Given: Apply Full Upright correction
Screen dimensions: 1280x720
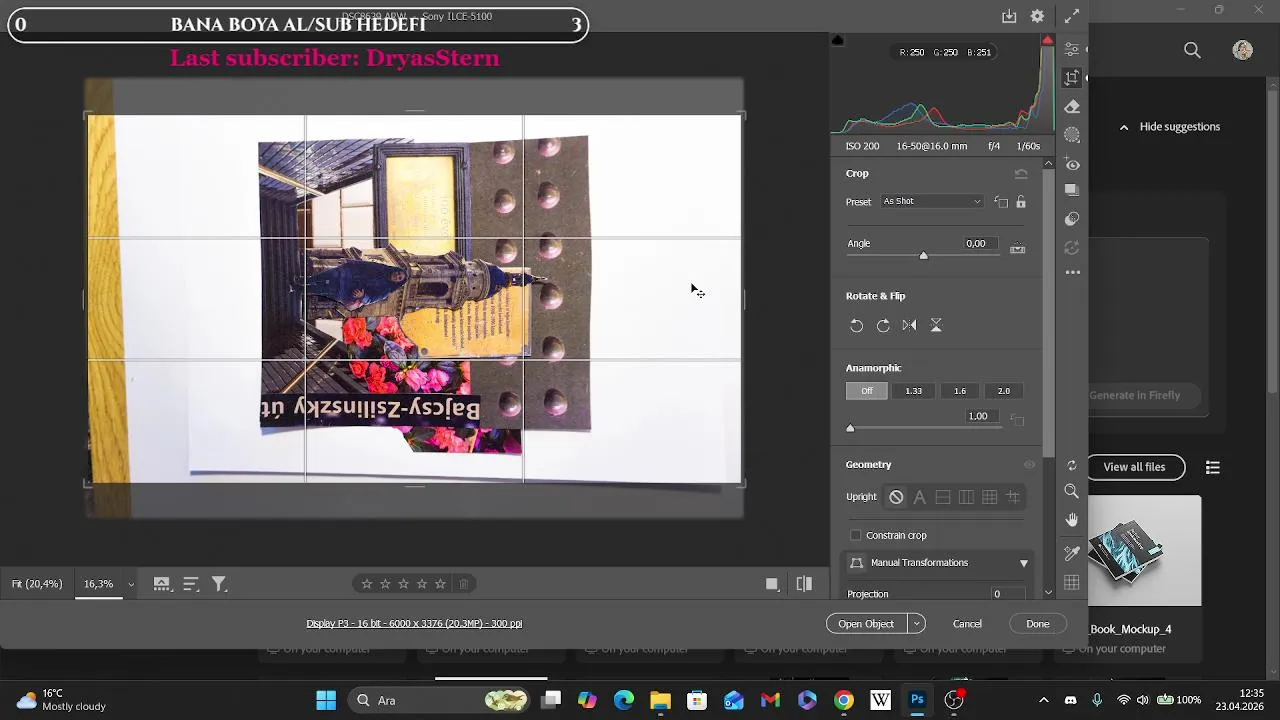Looking at the screenshot, I should pos(989,497).
